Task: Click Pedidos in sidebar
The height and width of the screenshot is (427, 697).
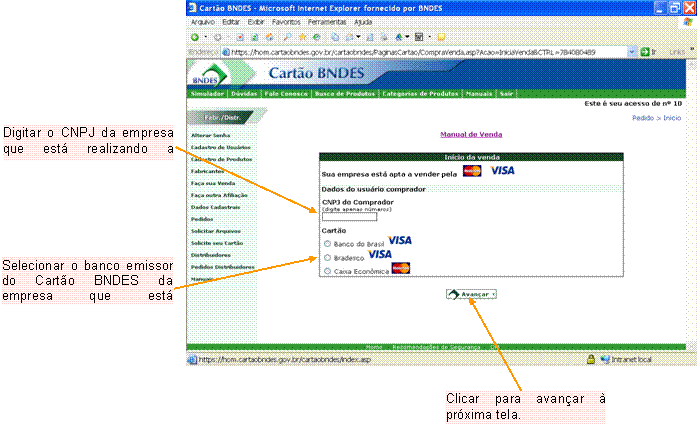Action: (x=202, y=219)
